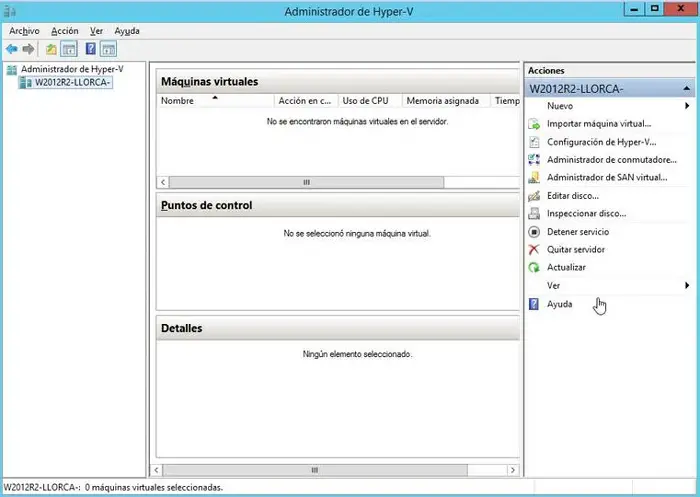
Task: Click the Up one level folder icon
Action: coord(51,49)
